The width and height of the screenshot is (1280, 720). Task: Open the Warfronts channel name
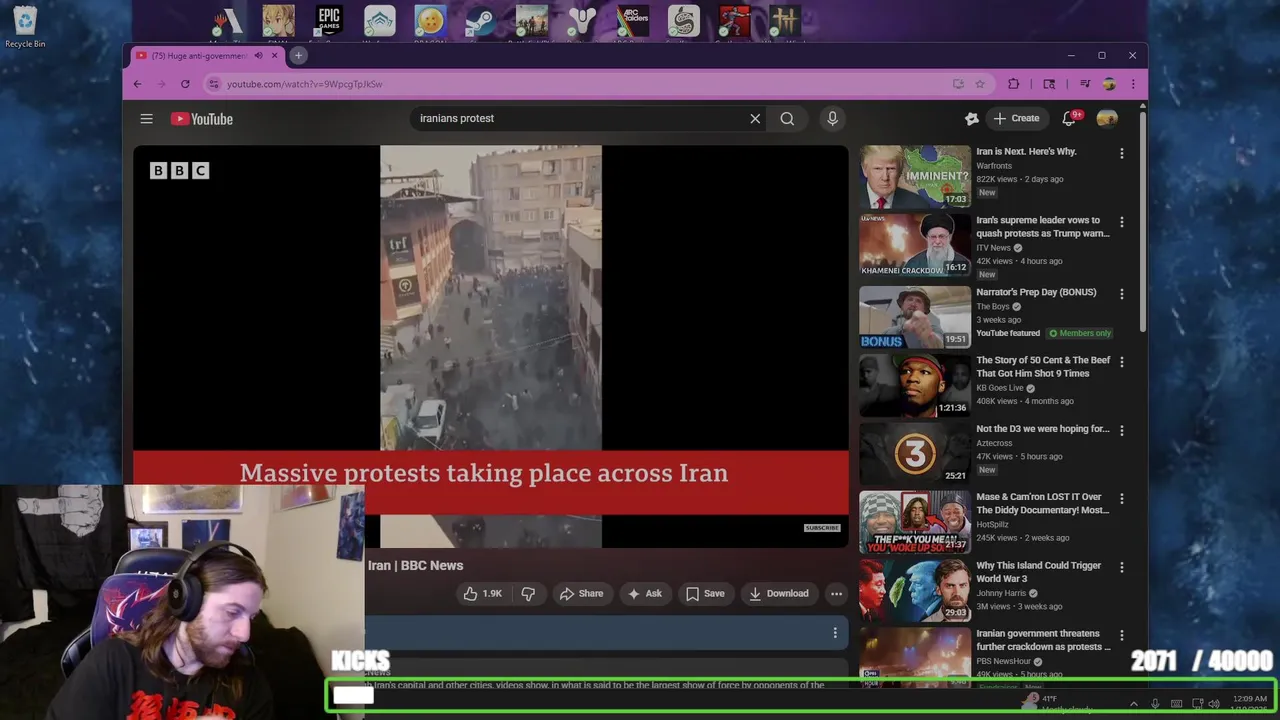click(x=994, y=165)
